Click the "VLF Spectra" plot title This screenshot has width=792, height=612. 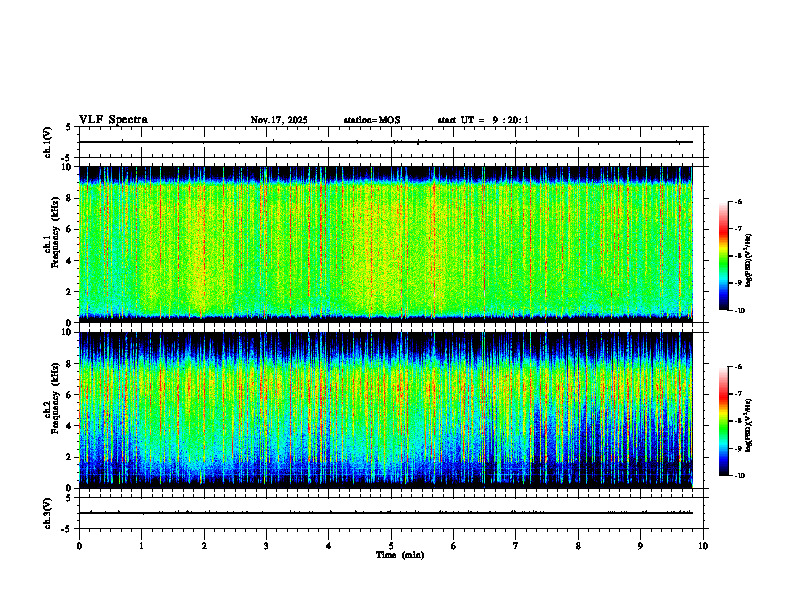point(113,120)
